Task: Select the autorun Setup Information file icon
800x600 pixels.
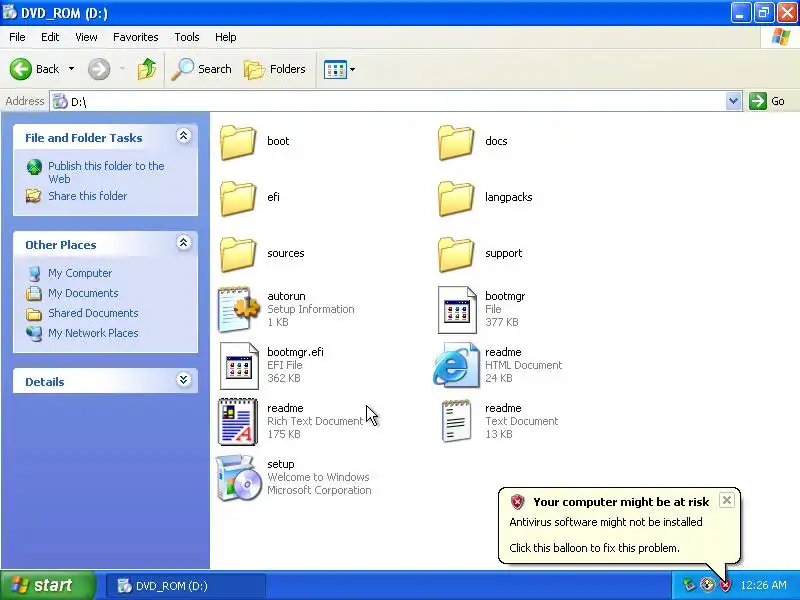Action: (x=238, y=310)
